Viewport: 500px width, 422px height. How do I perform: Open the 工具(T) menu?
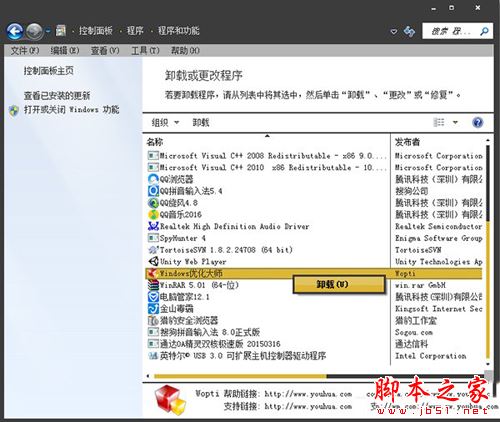point(145,51)
